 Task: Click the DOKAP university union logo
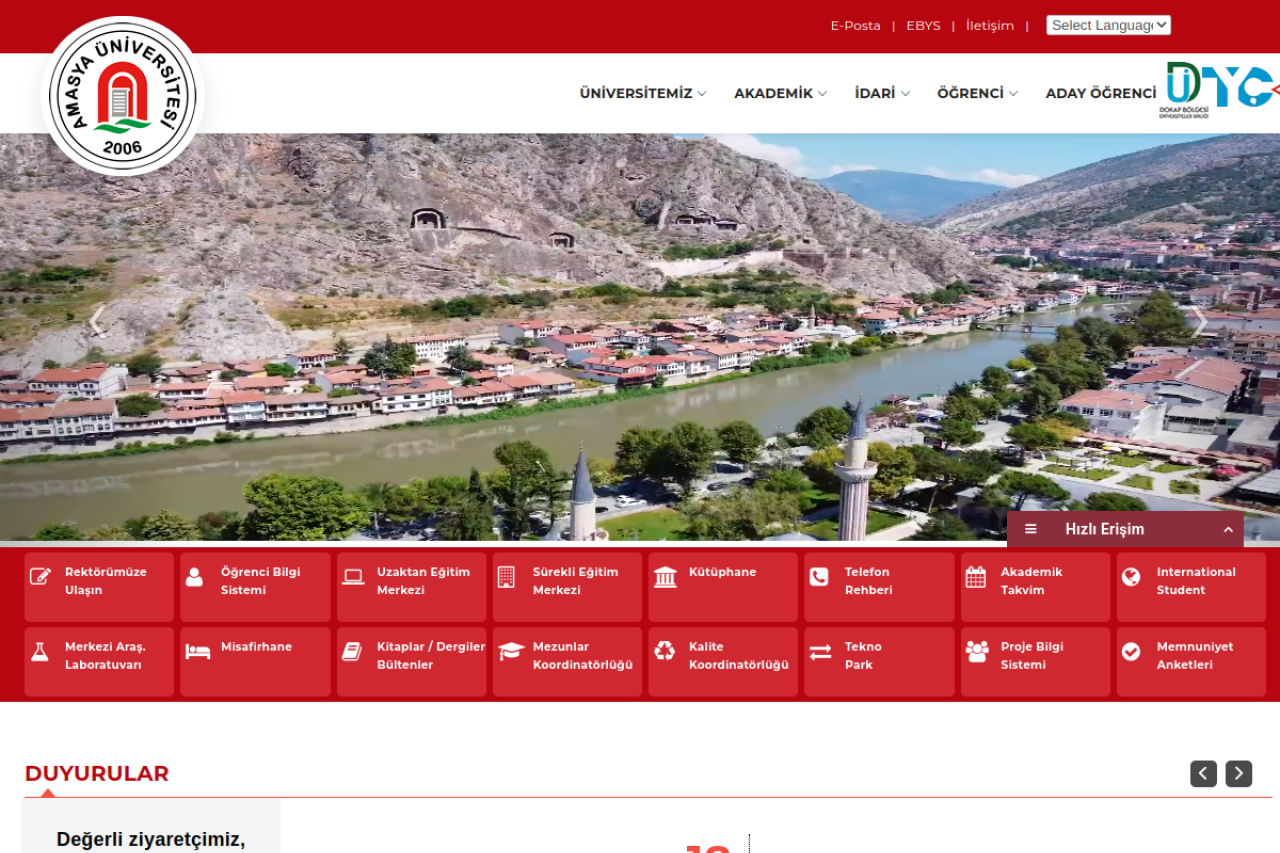click(x=1220, y=90)
